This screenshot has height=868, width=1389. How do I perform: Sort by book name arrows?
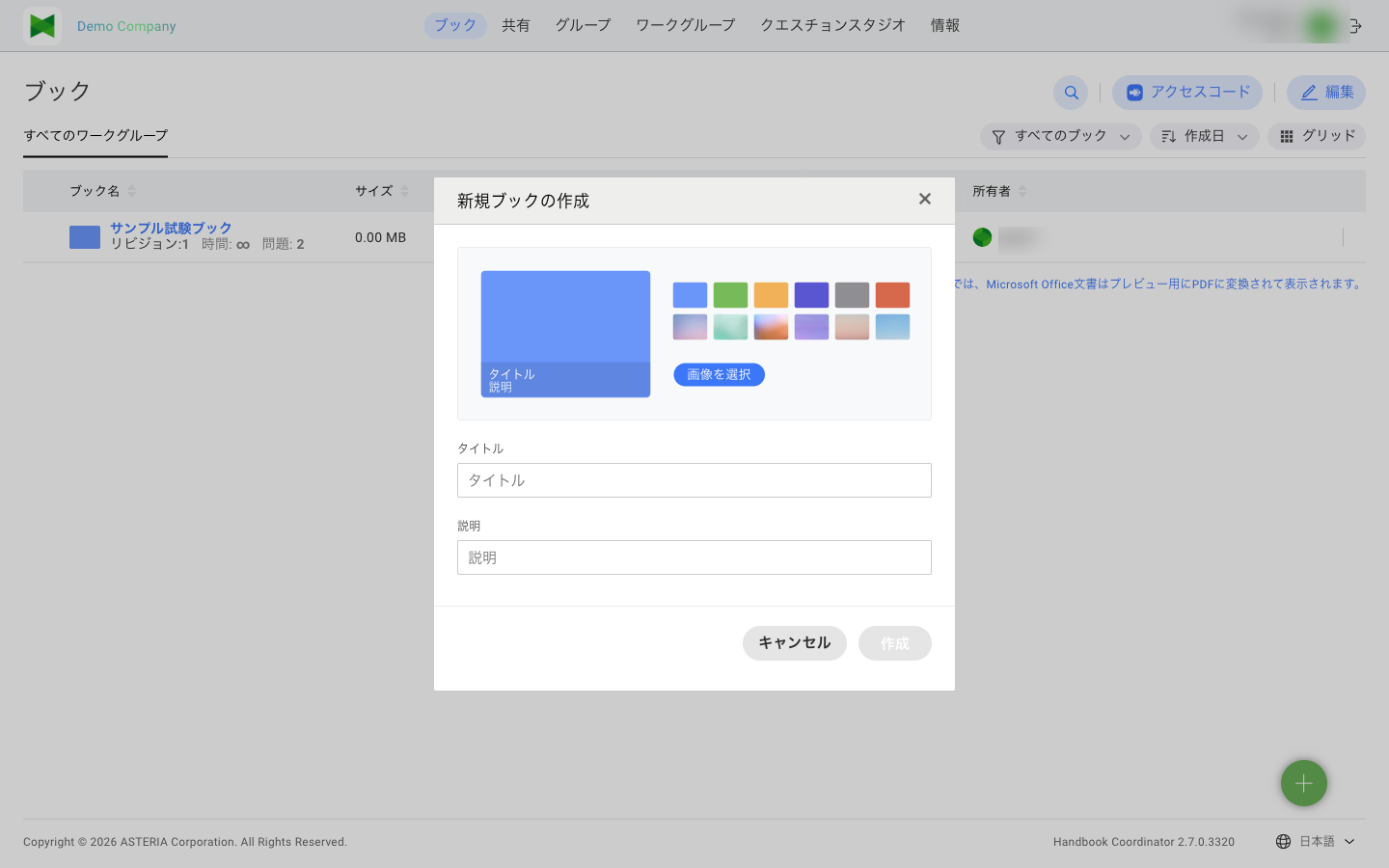coord(132,191)
